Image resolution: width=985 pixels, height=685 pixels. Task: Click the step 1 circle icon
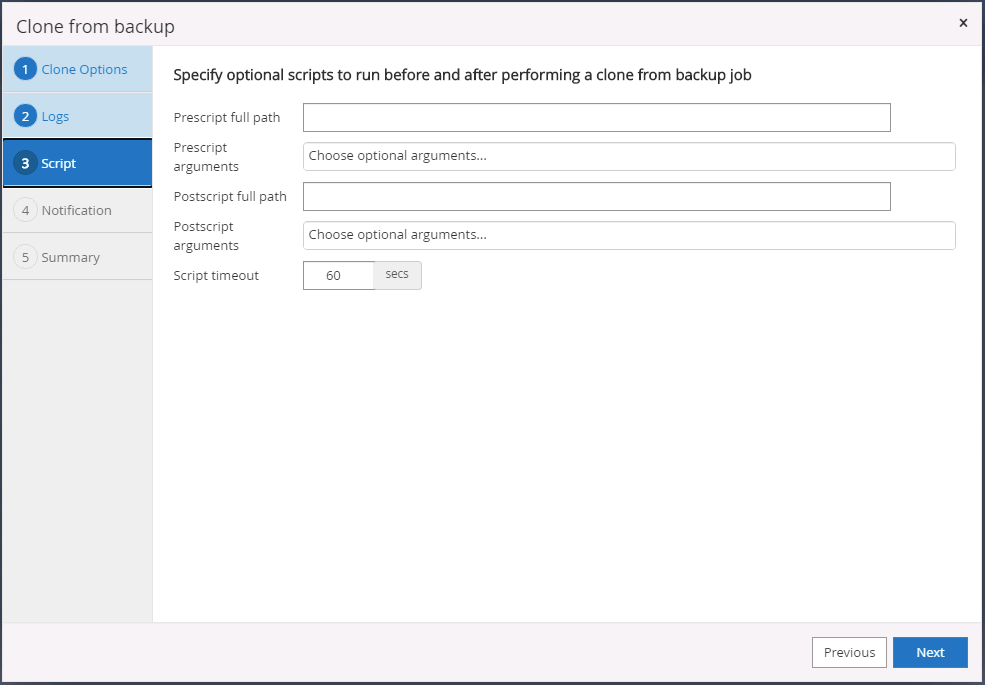(x=25, y=70)
